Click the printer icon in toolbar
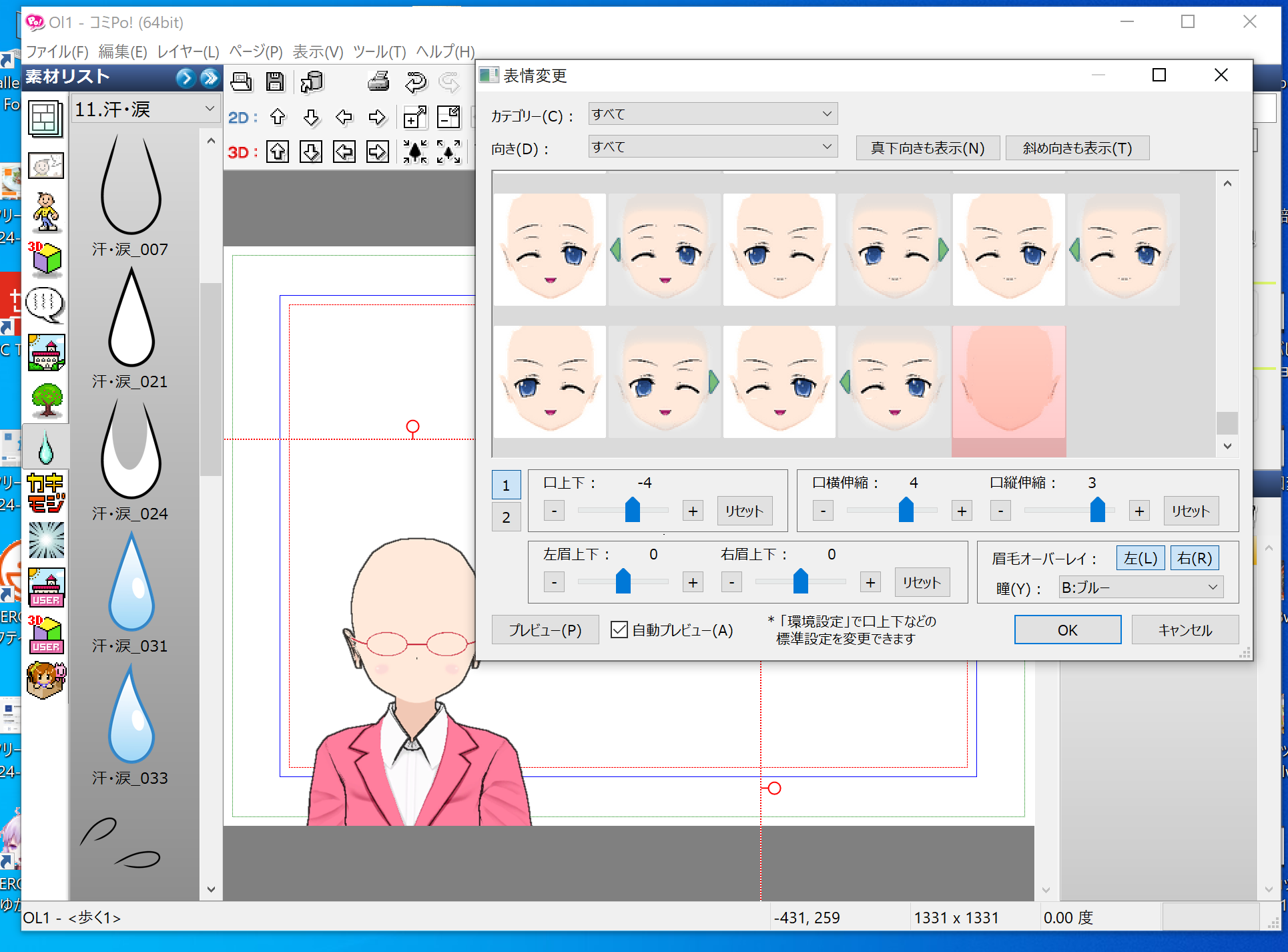1288x952 pixels. (378, 81)
